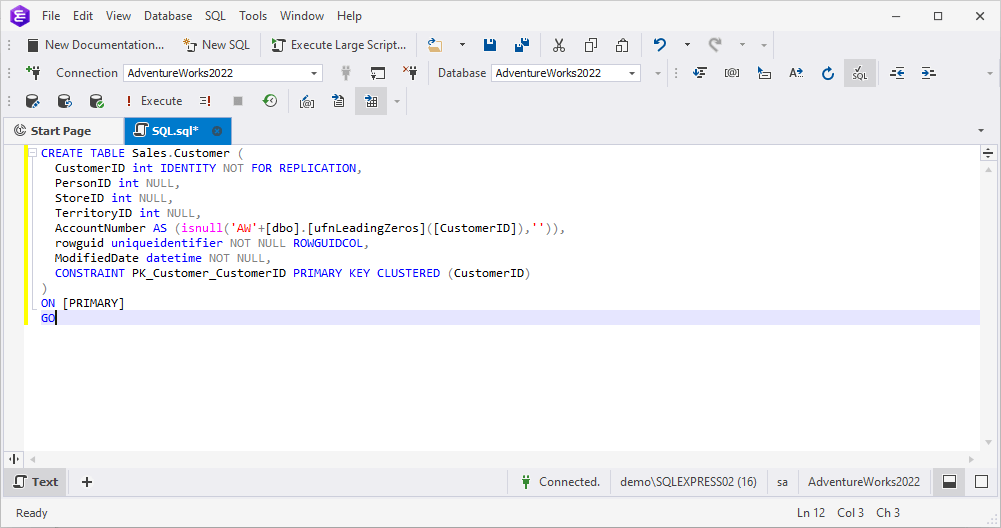
Task: Open the File menu
Action: [51, 15]
